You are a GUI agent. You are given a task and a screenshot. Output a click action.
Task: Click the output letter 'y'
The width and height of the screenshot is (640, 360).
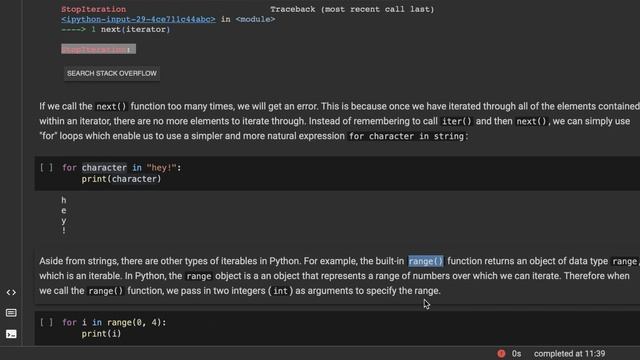pyautogui.click(x=64, y=221)
